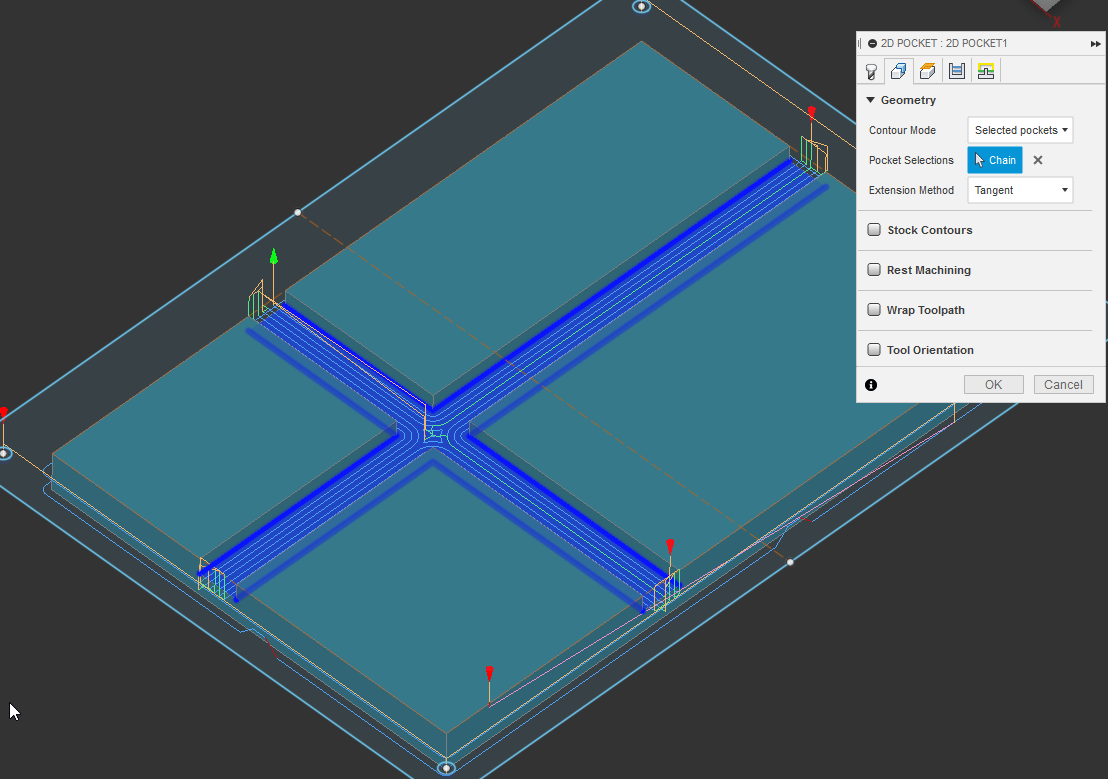
Task: Switch to the Passes tab
Action: click(956, 70)
